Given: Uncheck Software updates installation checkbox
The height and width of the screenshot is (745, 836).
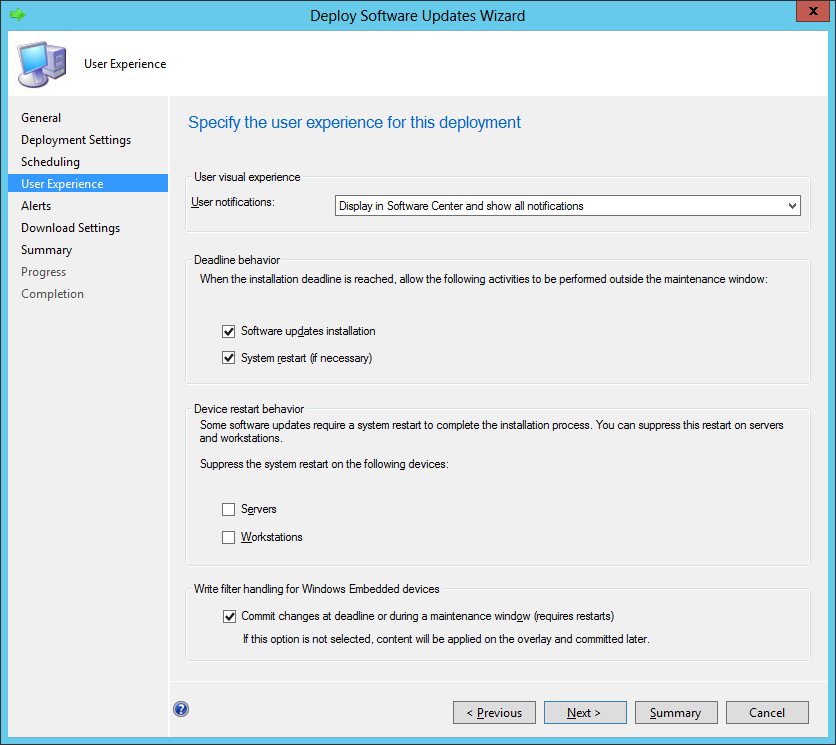Looking at the screenshot, I should (x=229, y=331).
